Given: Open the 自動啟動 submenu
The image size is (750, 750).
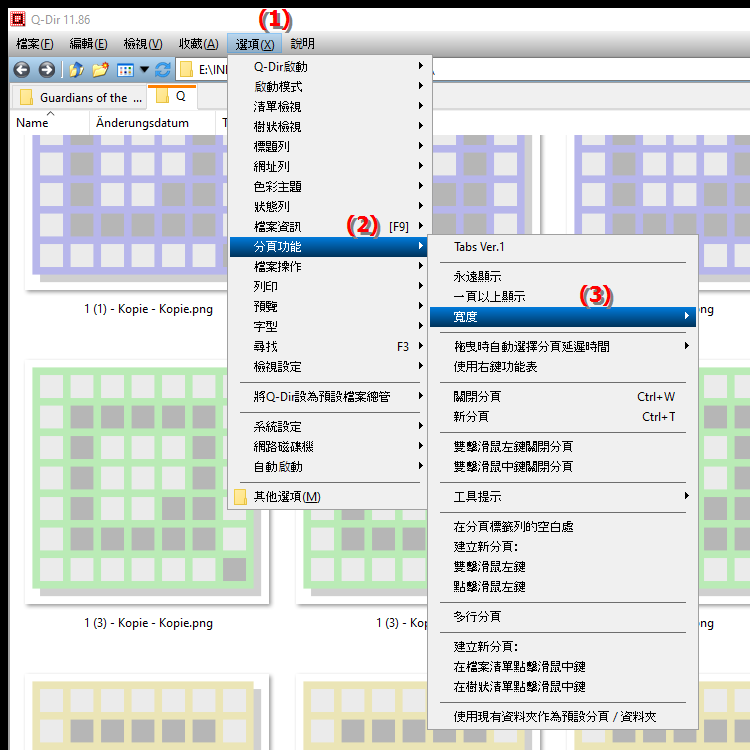Looking at the screenshot, I should (x=329, y=467).
